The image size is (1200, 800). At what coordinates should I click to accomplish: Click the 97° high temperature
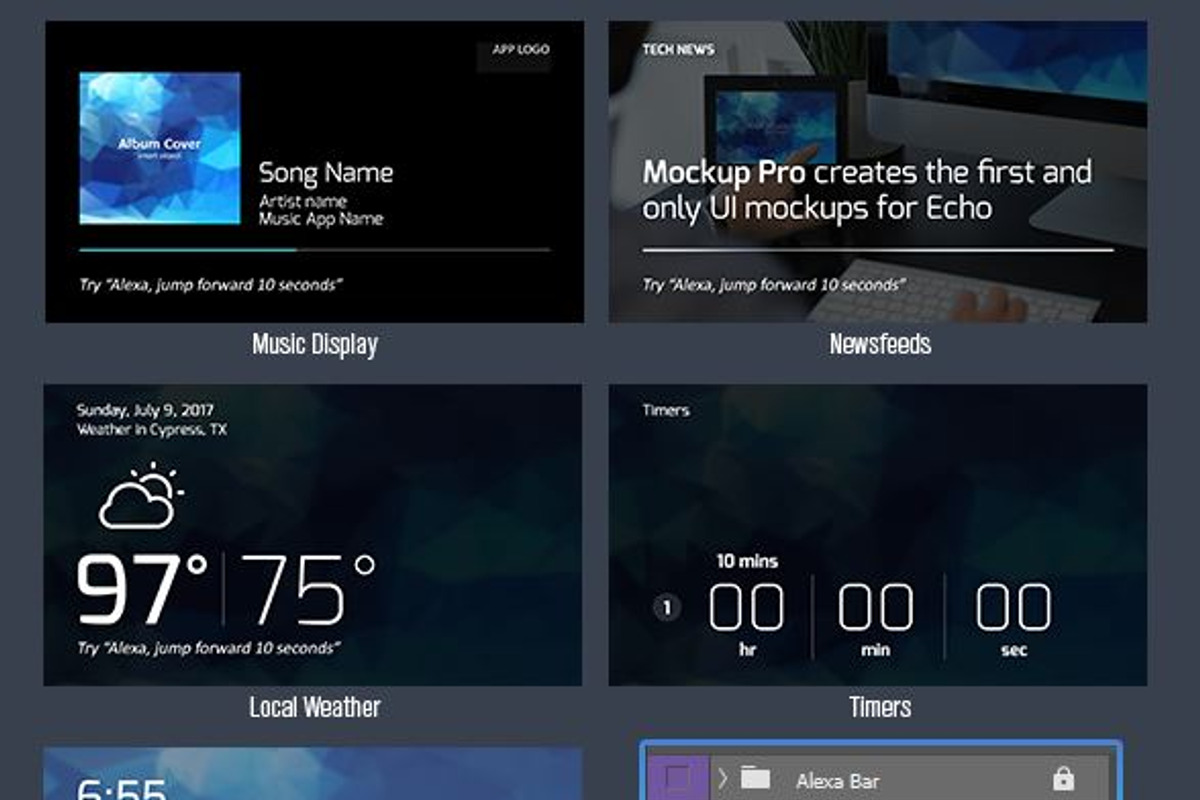pyautogui.click(x=142, y=588)
